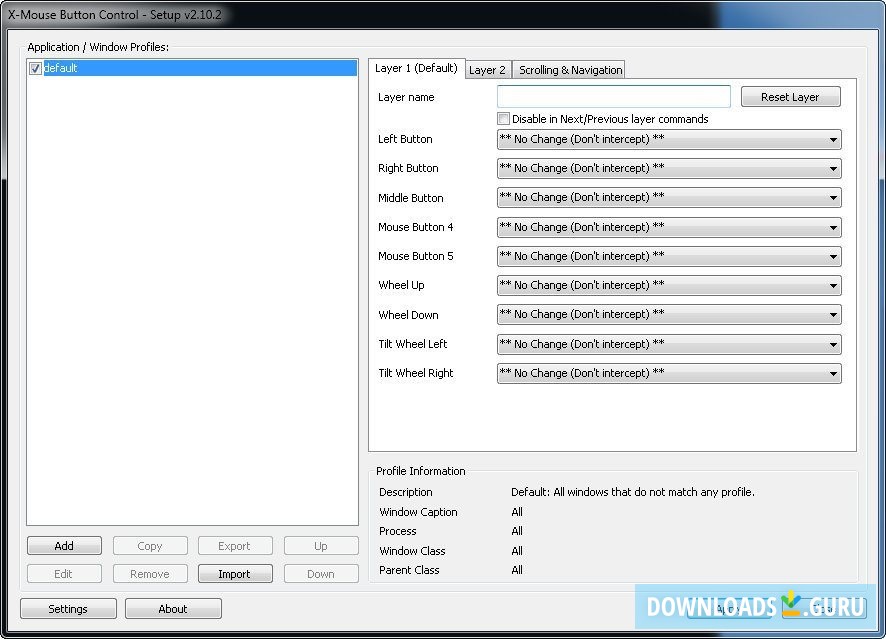
Task: Open the Scrolling & Navigation tab
Action: pos(570,70)
